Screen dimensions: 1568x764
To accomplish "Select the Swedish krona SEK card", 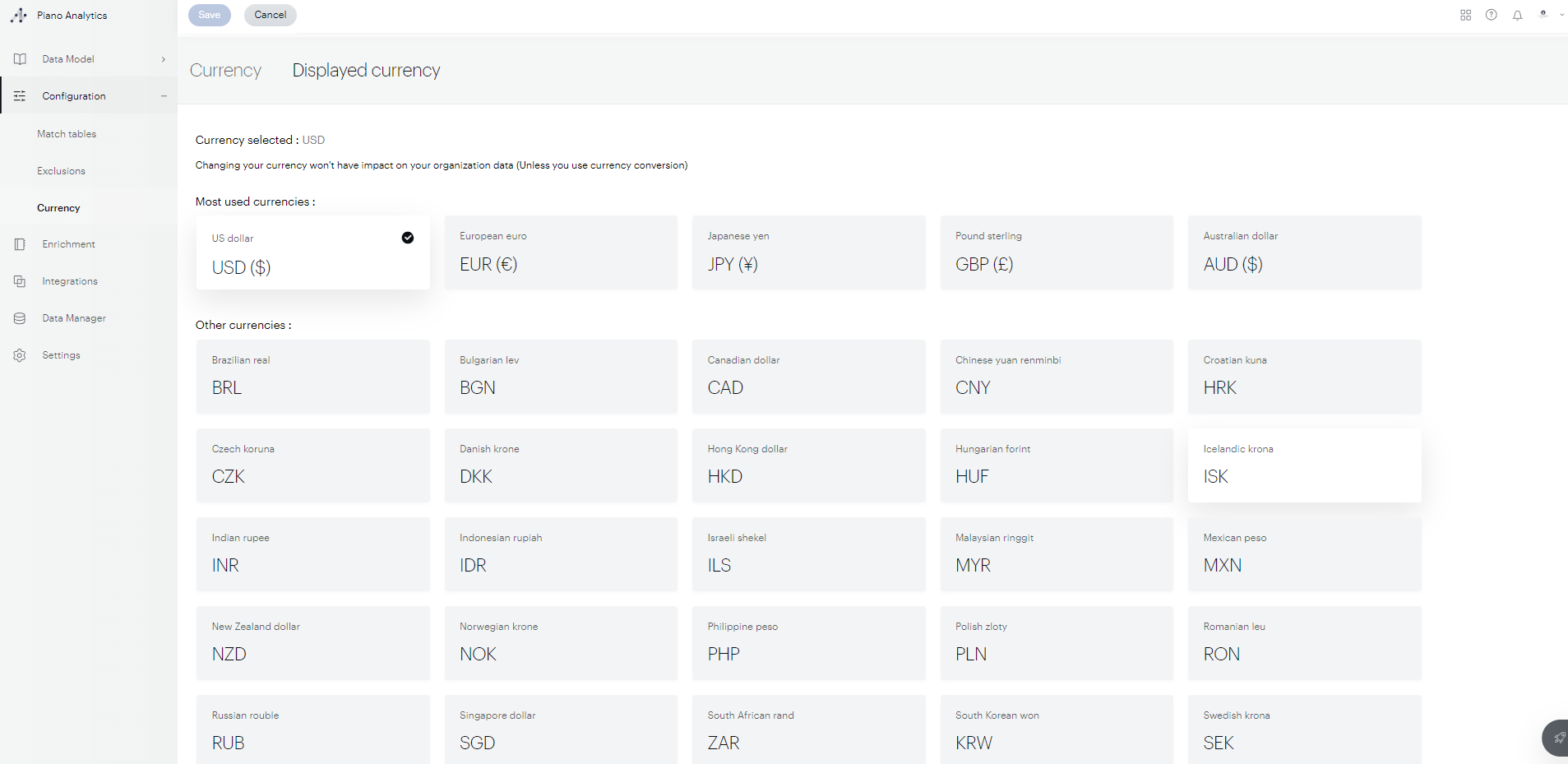I will (x=1303, y=731).
